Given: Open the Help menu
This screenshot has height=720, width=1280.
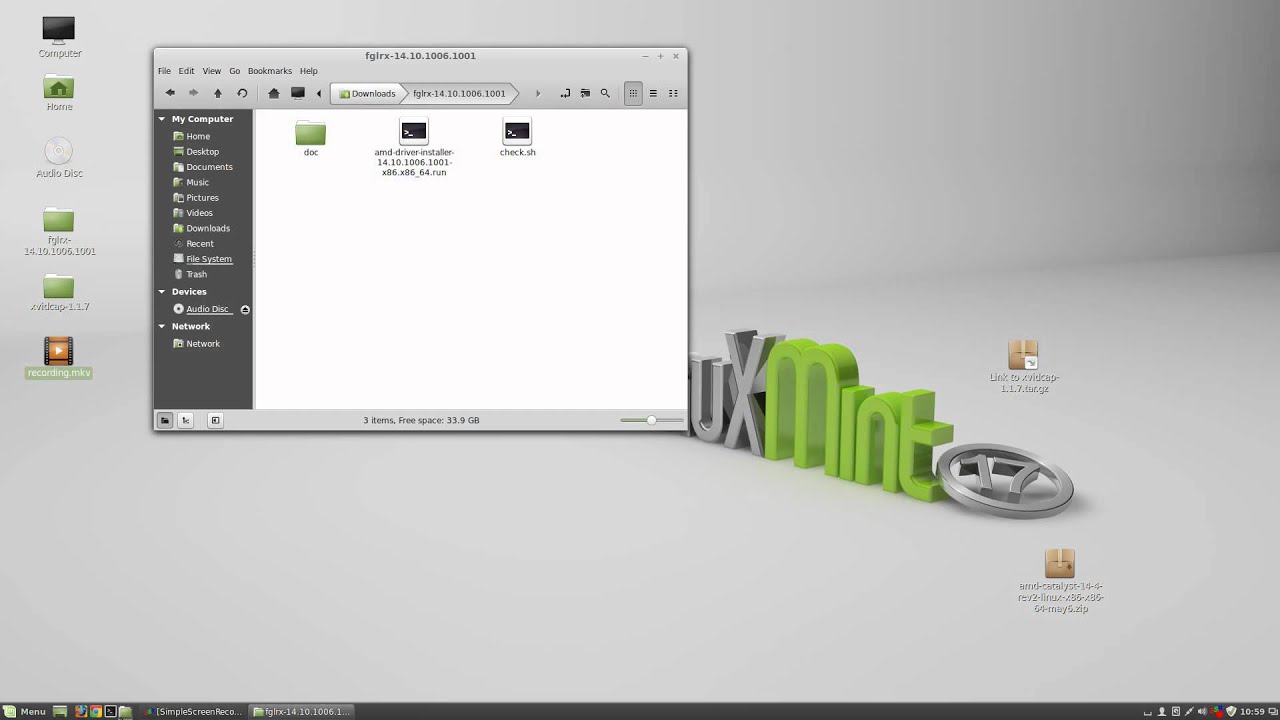Looking at the screenshot, I should [x=309, y=71].
